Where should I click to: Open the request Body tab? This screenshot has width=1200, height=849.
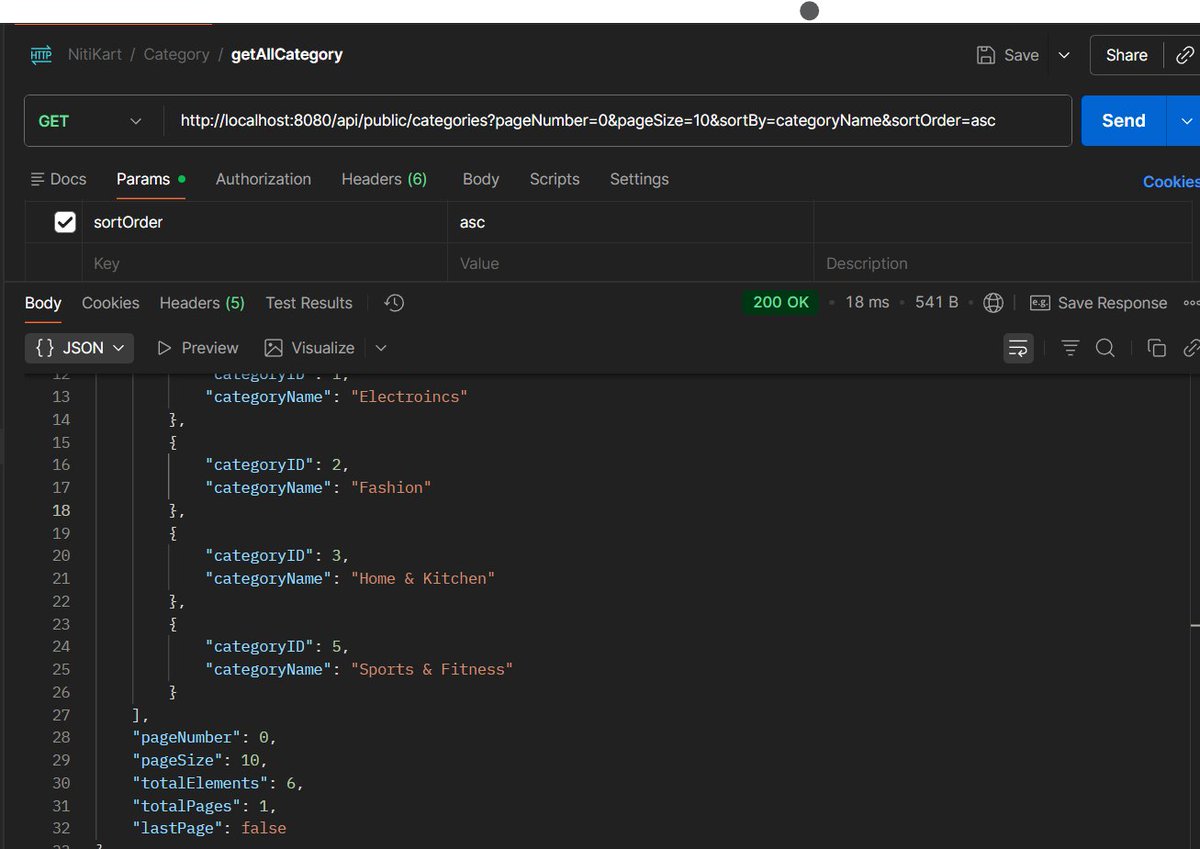[x=481, y=179]
